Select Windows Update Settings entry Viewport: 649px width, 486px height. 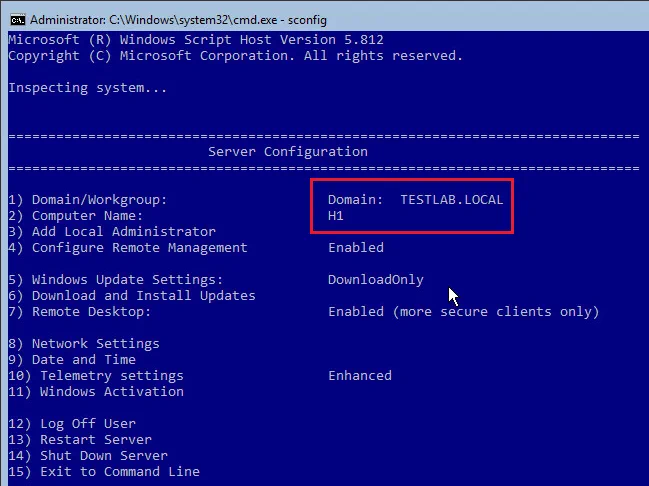[115, 280]
